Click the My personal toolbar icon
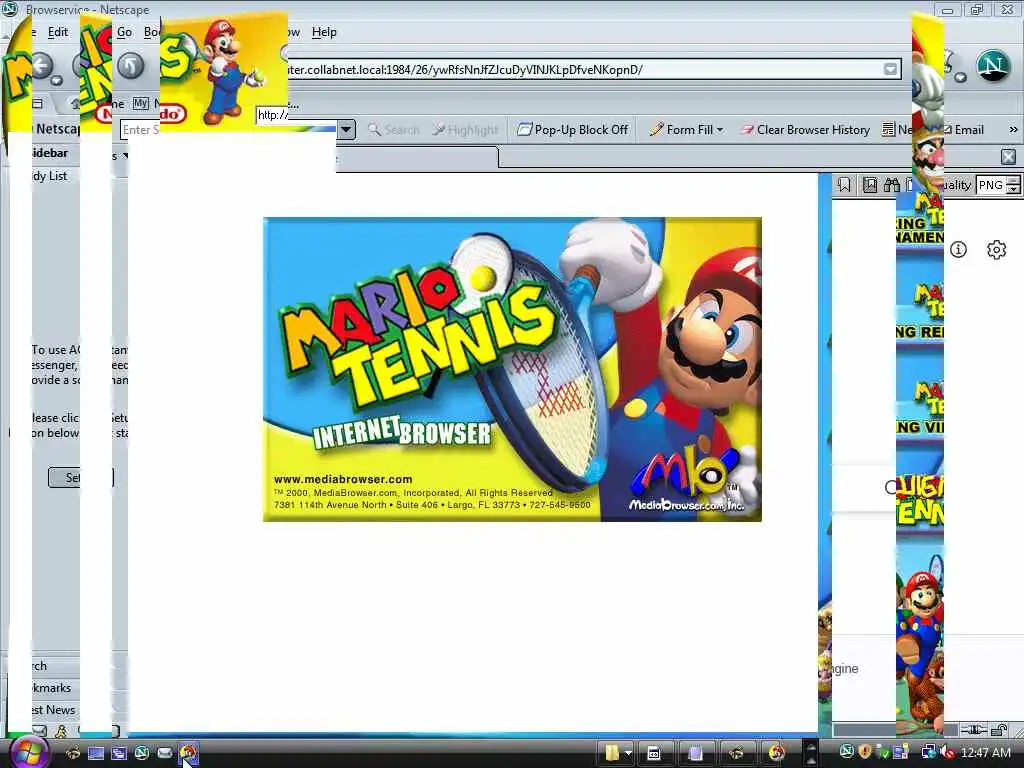 140,103
